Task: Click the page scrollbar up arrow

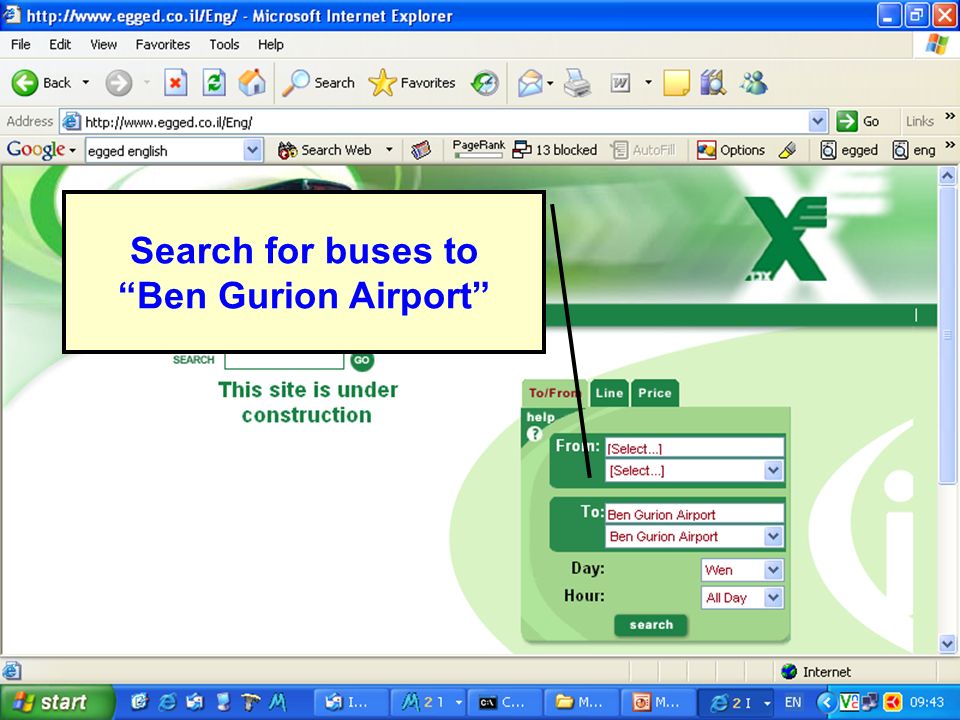Action: pos(947,177)
